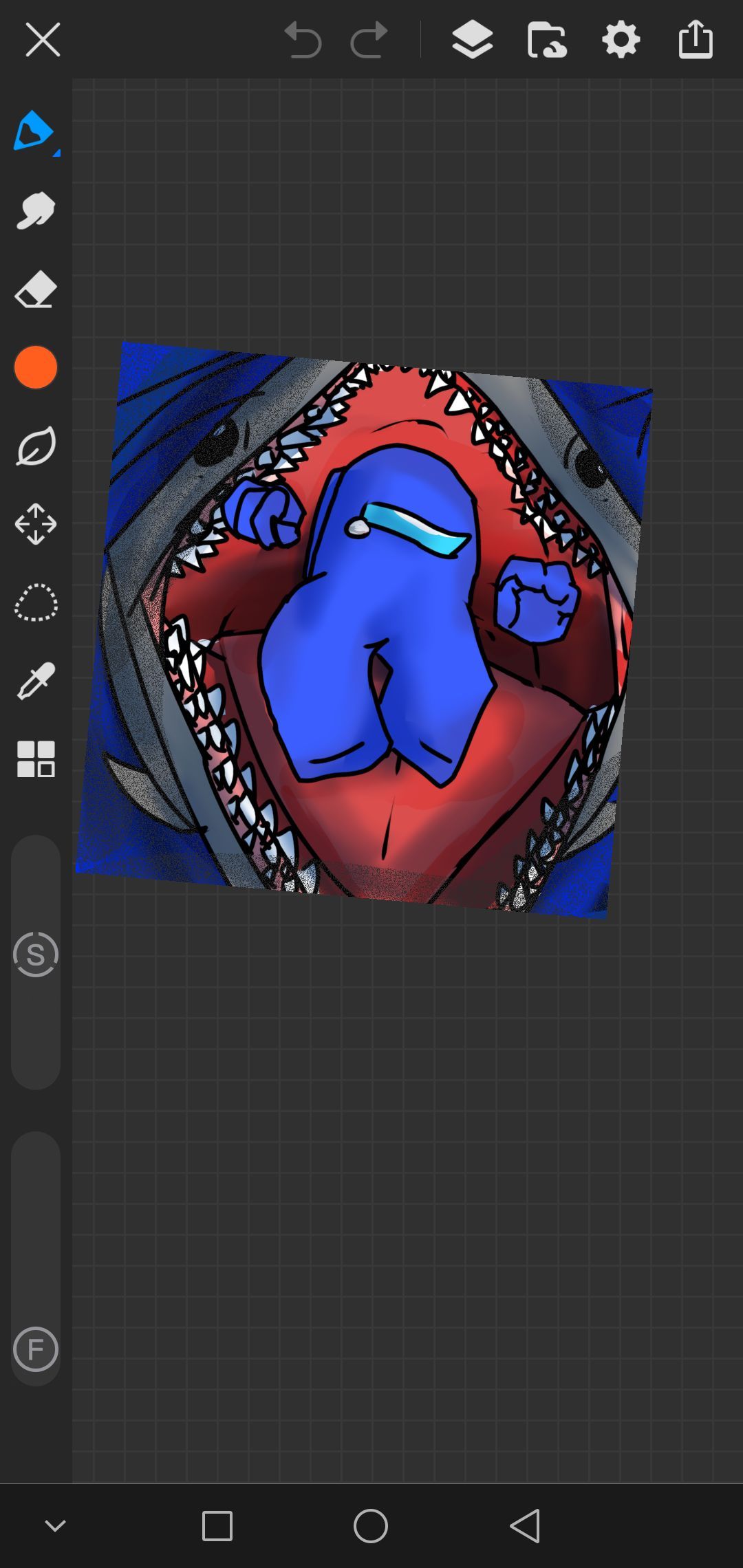This screenshot has width=743, height=1568.
Task: Undo the last stroke
Action: tap(303, 39)
